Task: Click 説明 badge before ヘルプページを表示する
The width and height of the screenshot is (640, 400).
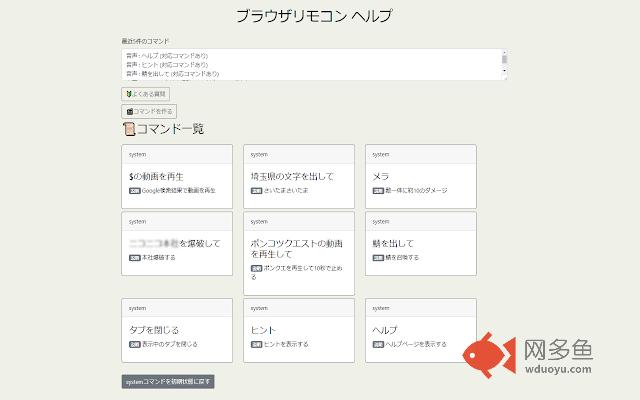Action: [378, 344]
